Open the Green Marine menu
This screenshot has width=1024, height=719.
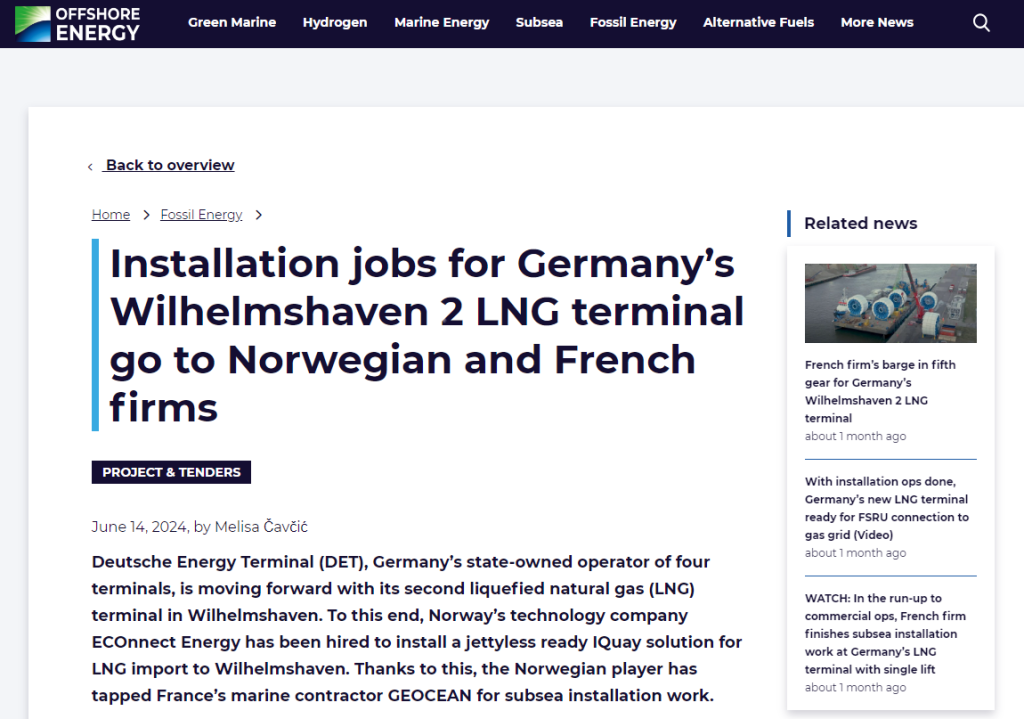(232, 22)
